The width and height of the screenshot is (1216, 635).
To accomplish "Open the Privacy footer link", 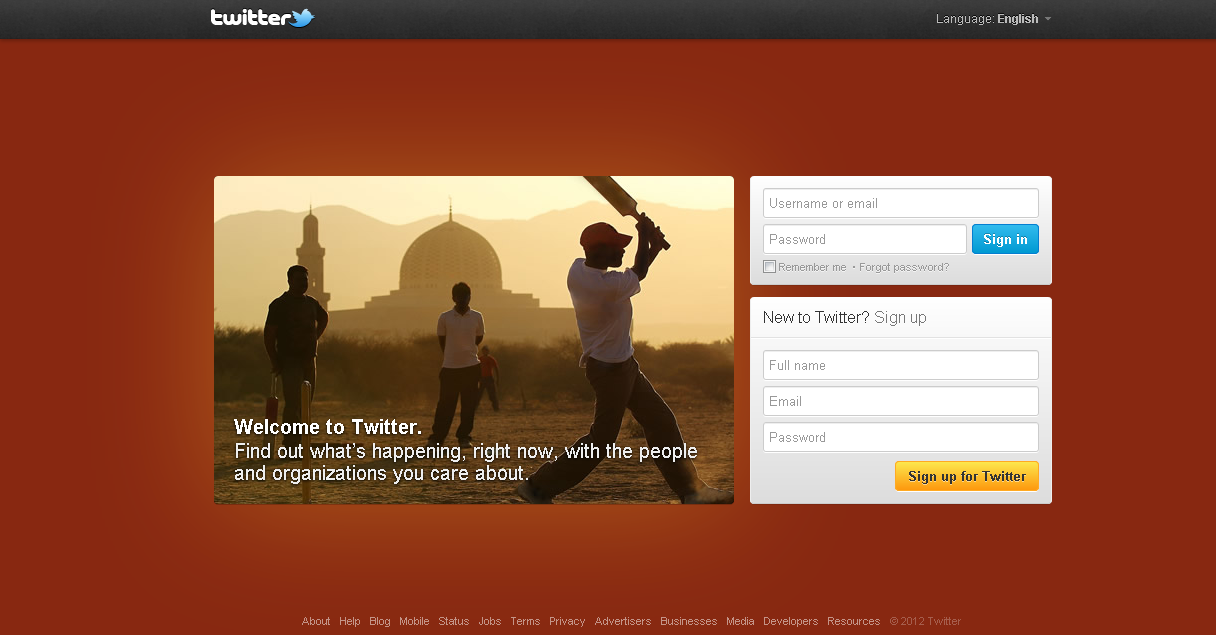I will 567,621.
